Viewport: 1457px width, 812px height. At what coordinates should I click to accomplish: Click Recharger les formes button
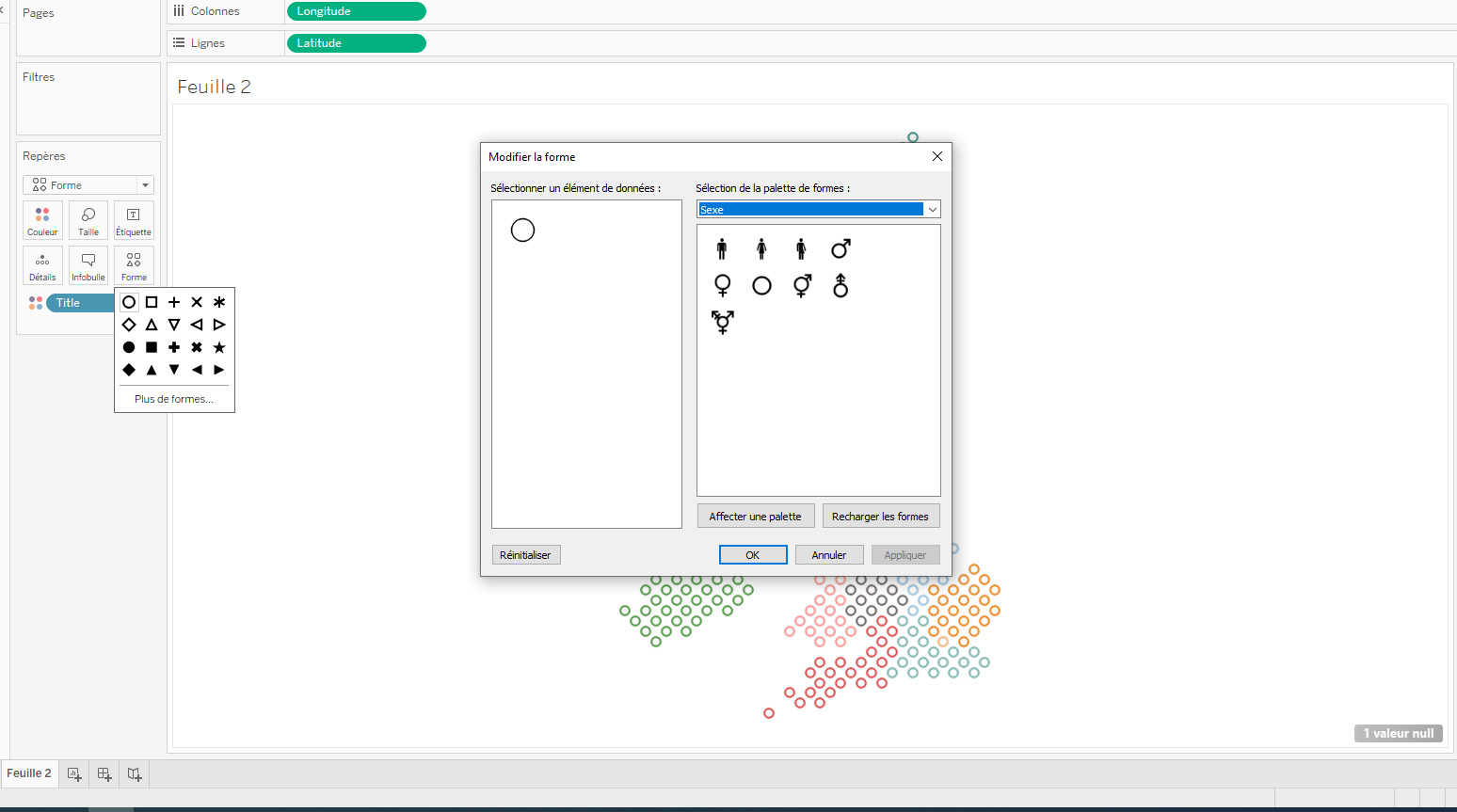[x=880, y=517]
